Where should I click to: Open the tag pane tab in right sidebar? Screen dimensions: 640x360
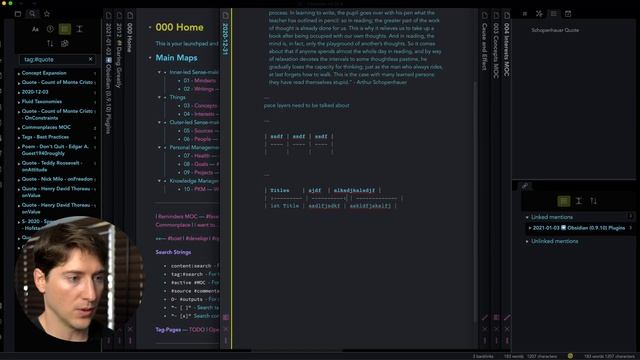524,14
